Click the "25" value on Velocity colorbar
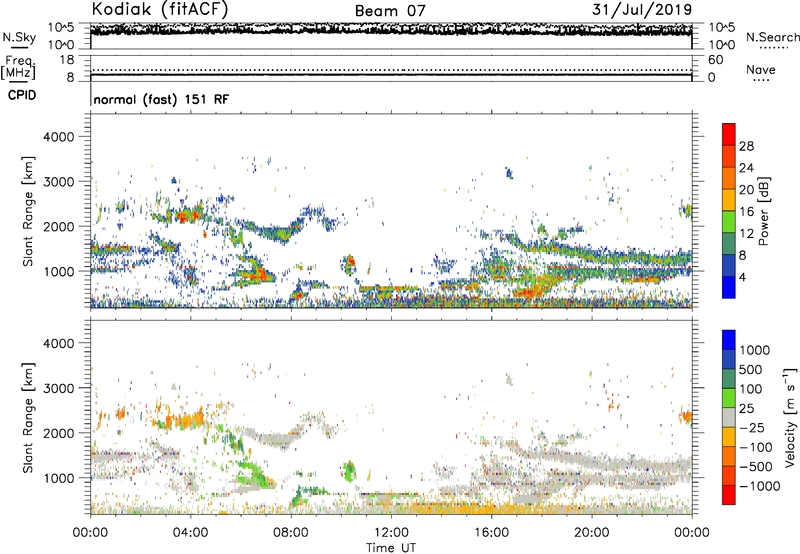This screenshot has height=554, width=800. coord(747,409)
